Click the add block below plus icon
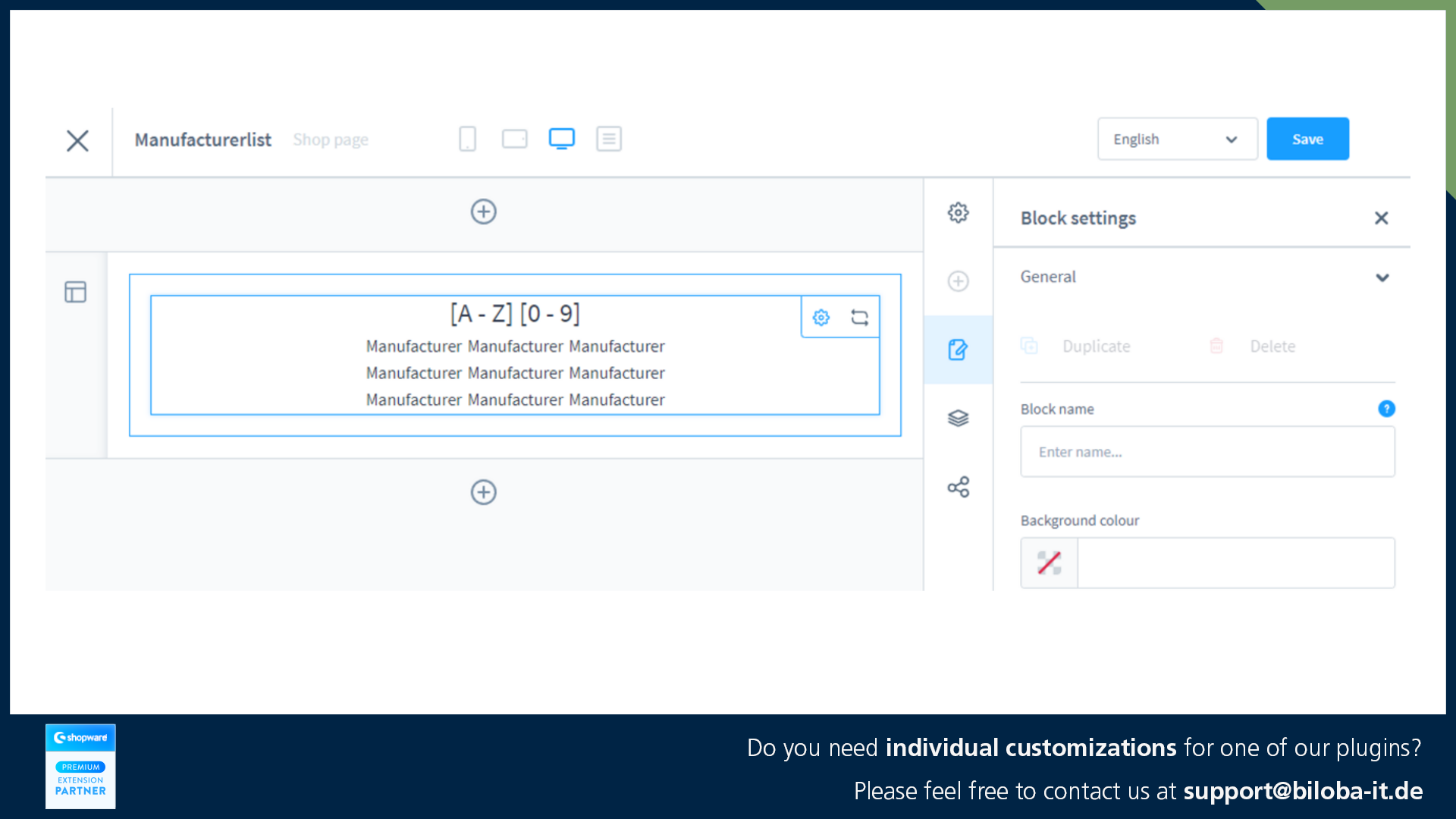This screenshot has width=1456, height=819. coord(483,492)
